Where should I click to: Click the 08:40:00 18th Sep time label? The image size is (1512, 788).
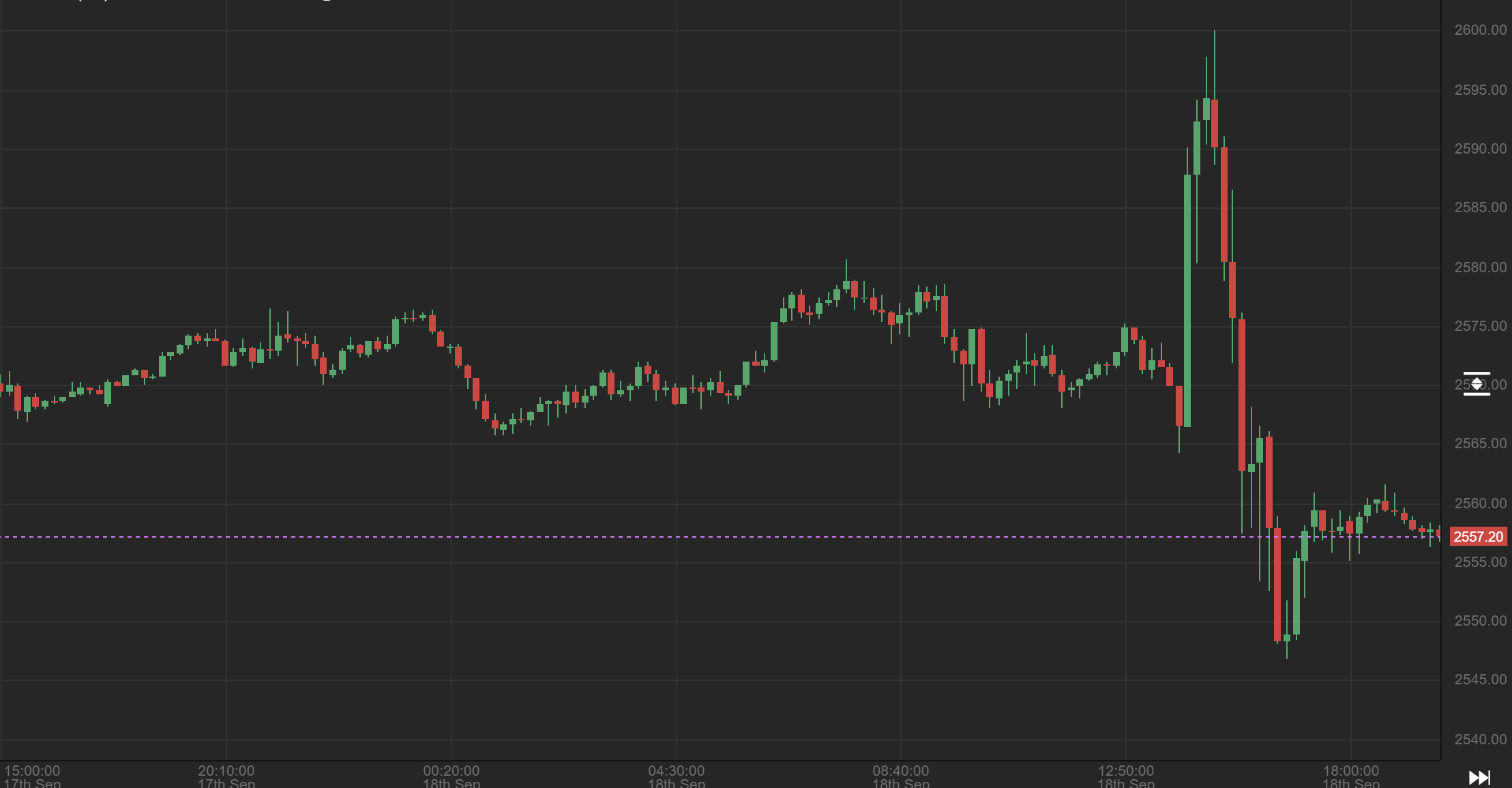901,776
